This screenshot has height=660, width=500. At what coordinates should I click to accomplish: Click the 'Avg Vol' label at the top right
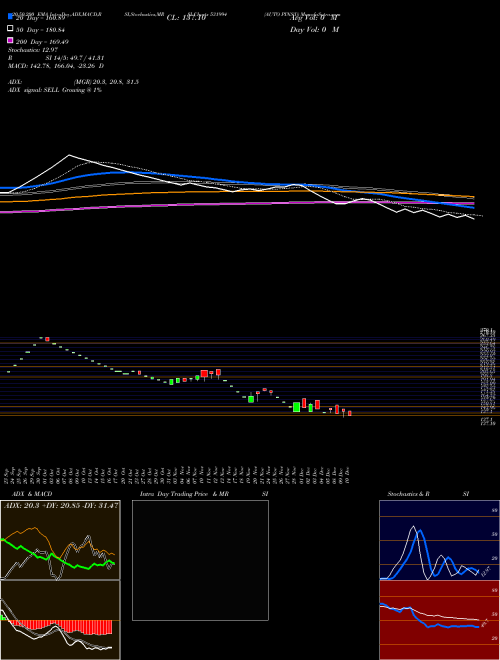click(314, 18)
